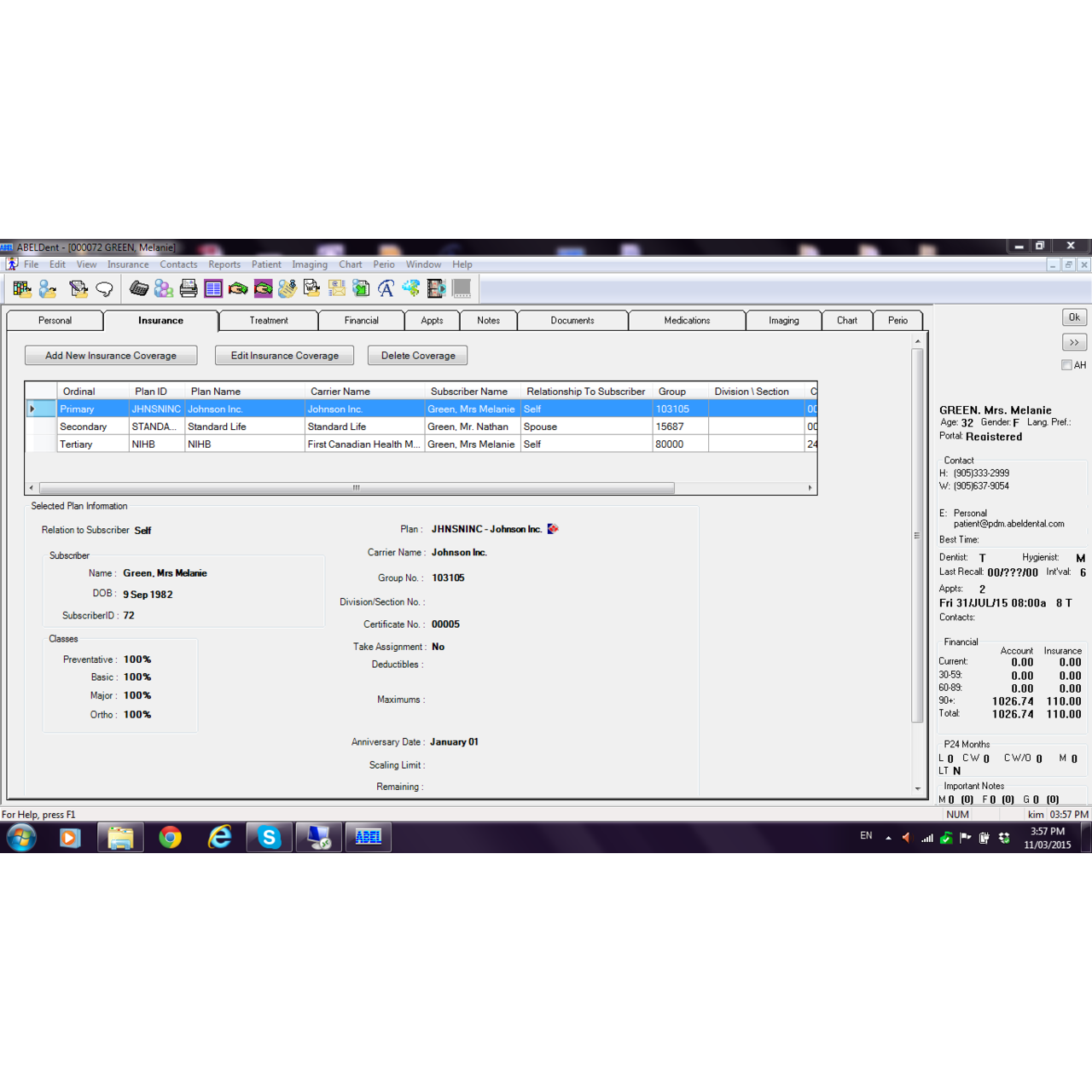Image resolution: width=1092 pixels, height=1092 pixels.
Task: Open the Insurance menu in the menu bar
Action: (x=128, y=264)
